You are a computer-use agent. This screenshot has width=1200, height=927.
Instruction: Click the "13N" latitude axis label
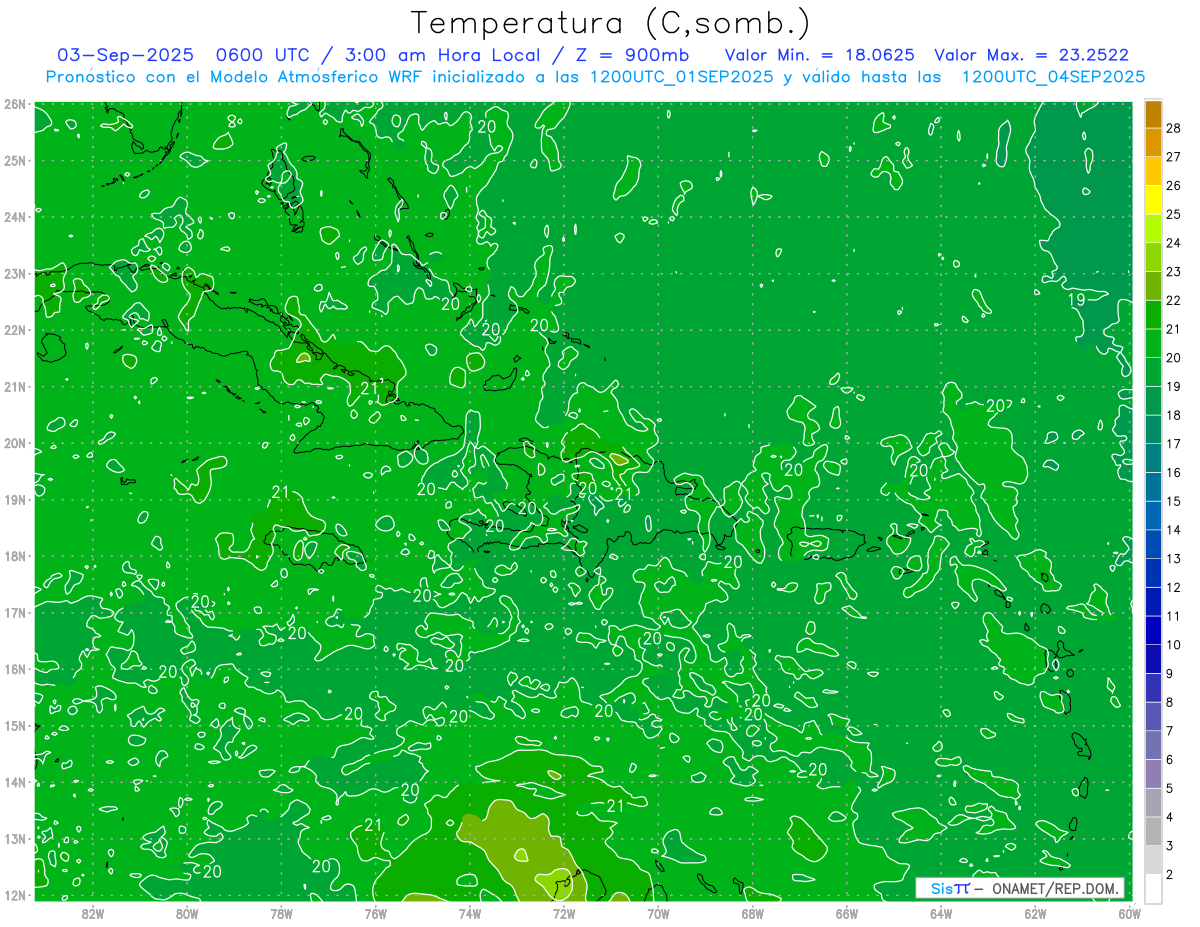[15, 838]
